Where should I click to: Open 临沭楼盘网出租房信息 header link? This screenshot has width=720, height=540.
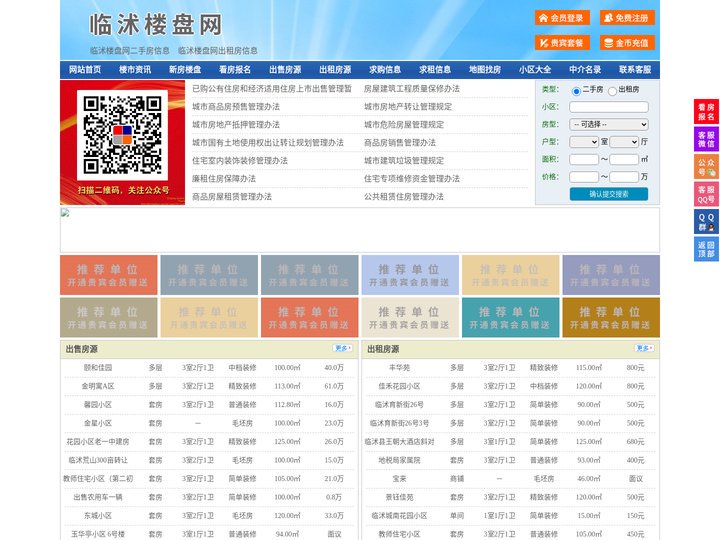click(218, 51)
